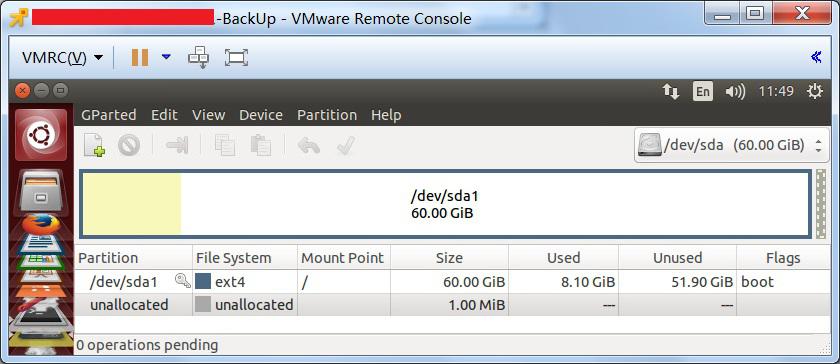Open the system power gear menu icon
840x364 pixels.
(x=814, y=91)
